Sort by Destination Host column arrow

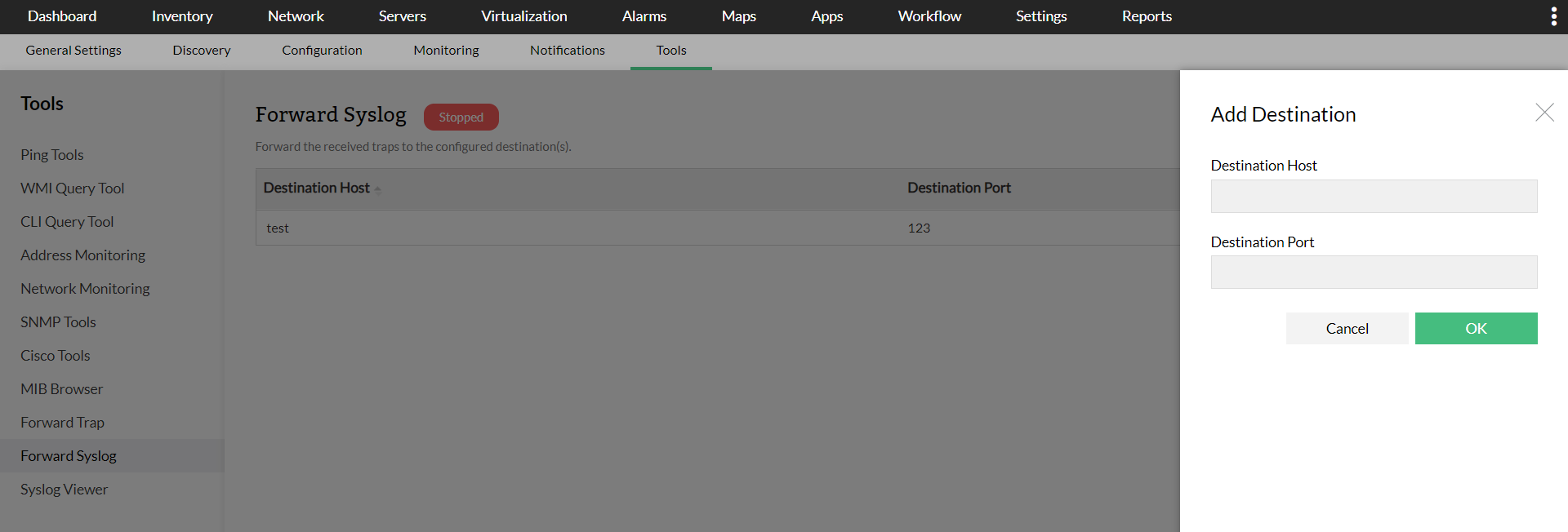(378, 189)
